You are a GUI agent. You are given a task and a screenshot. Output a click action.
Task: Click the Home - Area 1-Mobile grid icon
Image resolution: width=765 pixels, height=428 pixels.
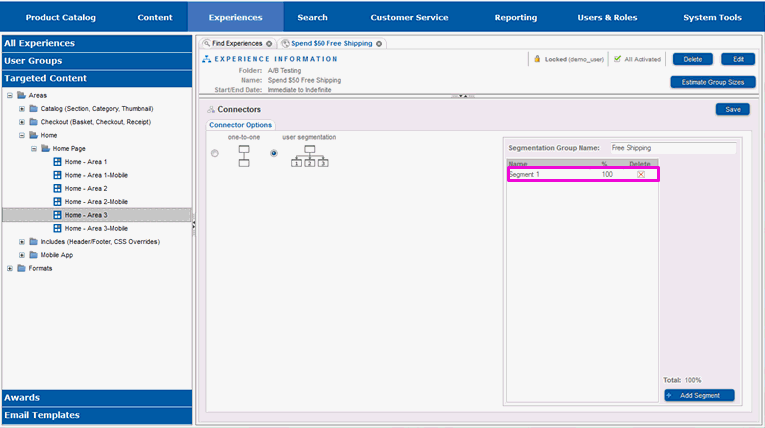click(57, 175)
